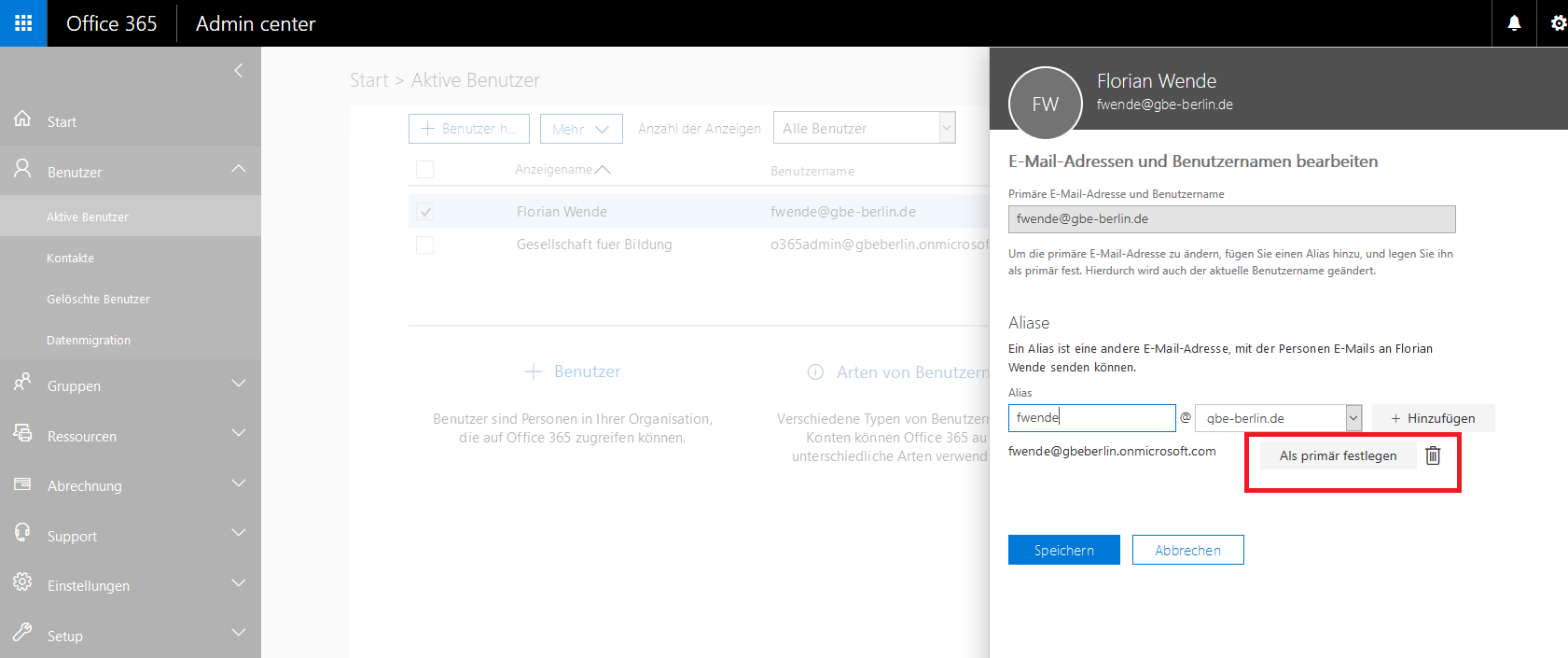Click the Setup wrench icon
The height and width of the screenshot is (658, 1568).
point(22,633)
